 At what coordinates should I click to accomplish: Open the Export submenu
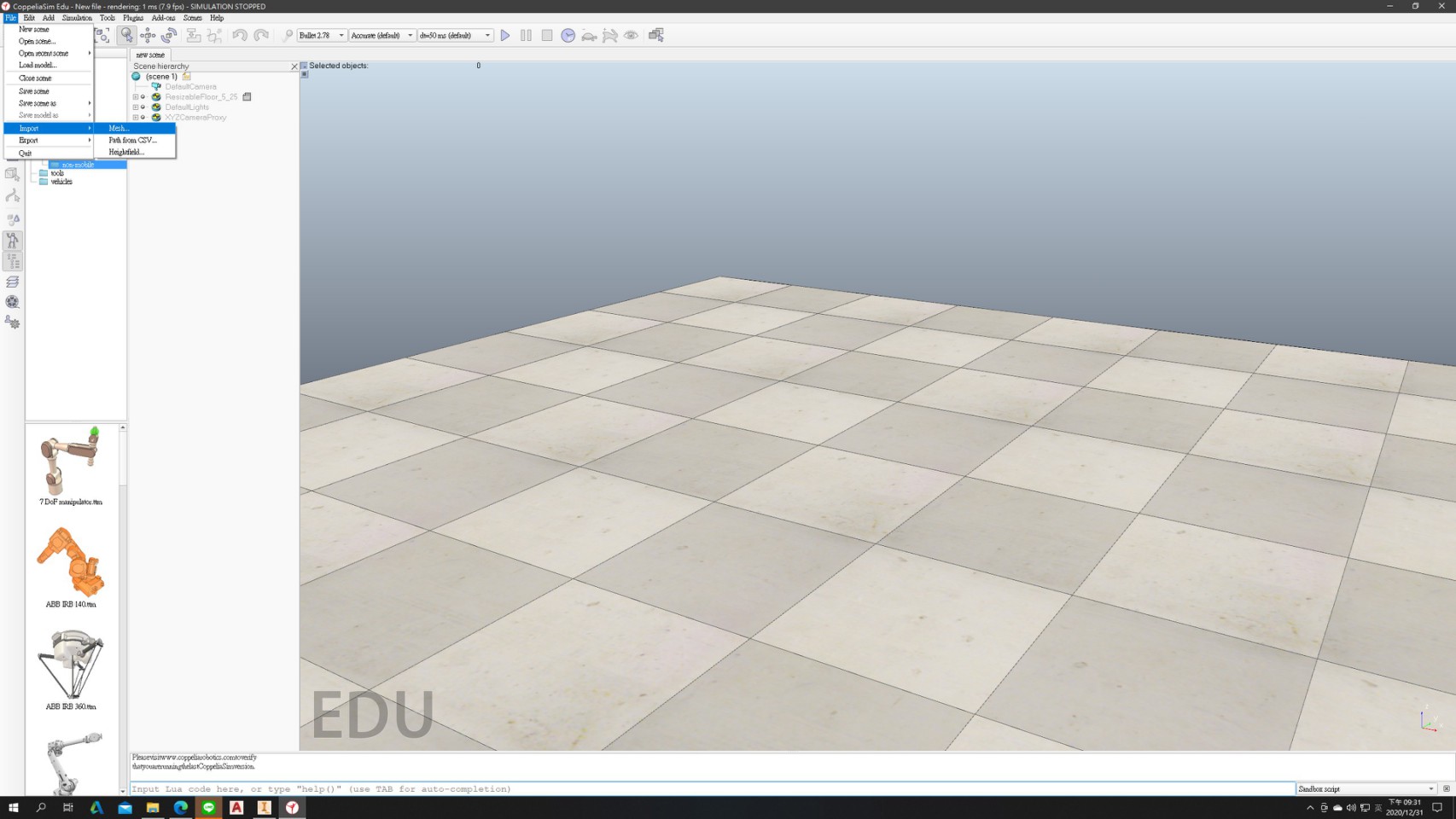point(50,140)
